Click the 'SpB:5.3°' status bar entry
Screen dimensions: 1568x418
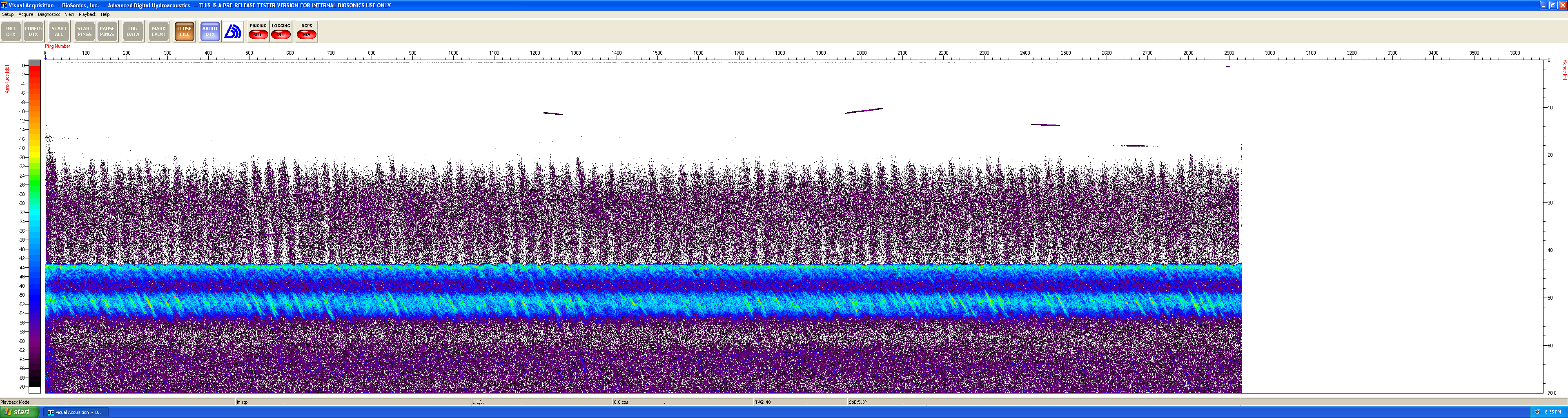pyautogui.click(x=857, y=402)
